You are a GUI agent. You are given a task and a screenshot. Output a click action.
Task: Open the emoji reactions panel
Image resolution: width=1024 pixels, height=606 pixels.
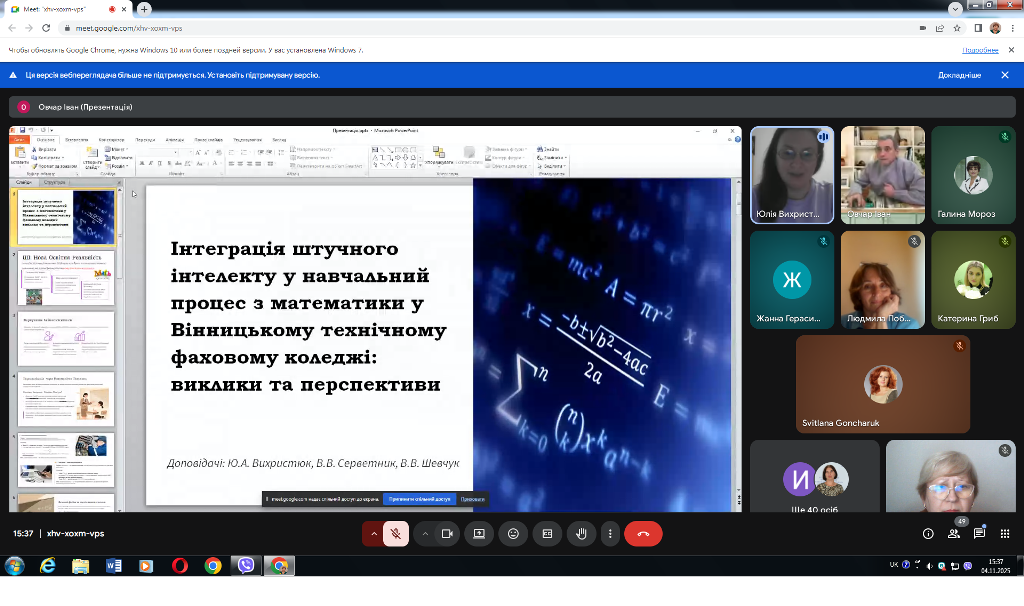[x=513, y=534]
